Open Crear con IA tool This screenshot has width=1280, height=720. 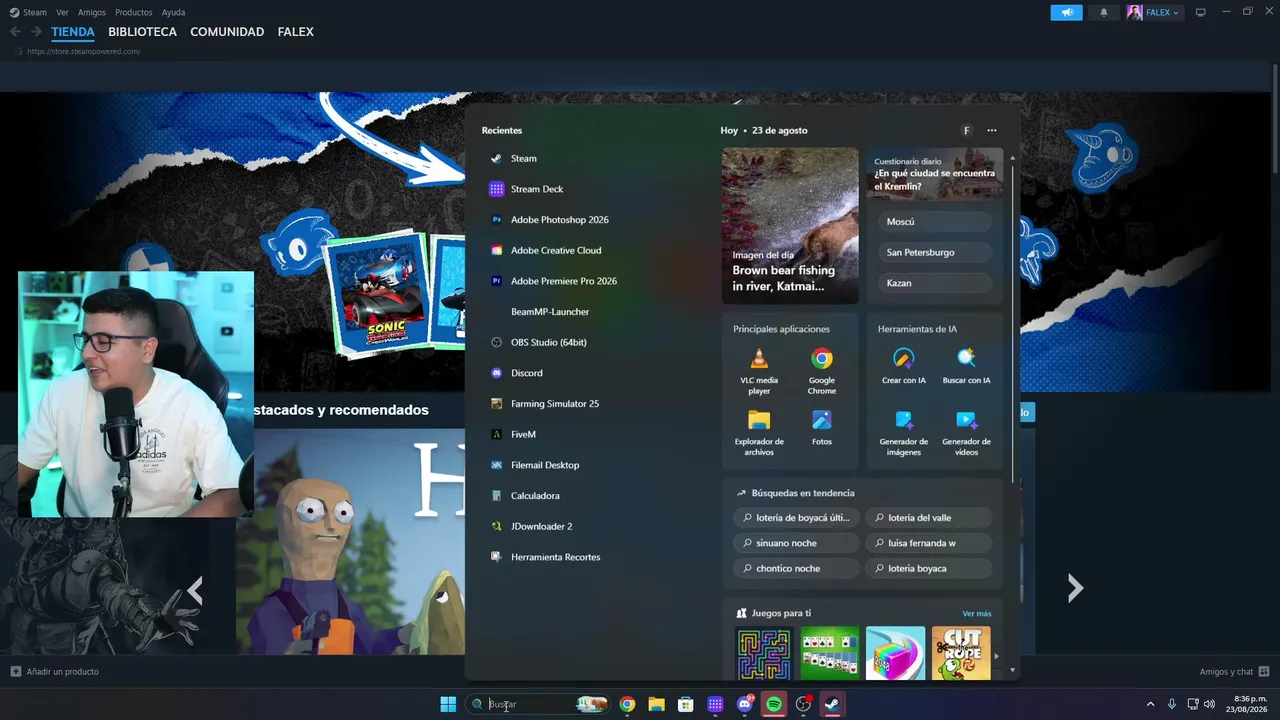pos(904,366)
